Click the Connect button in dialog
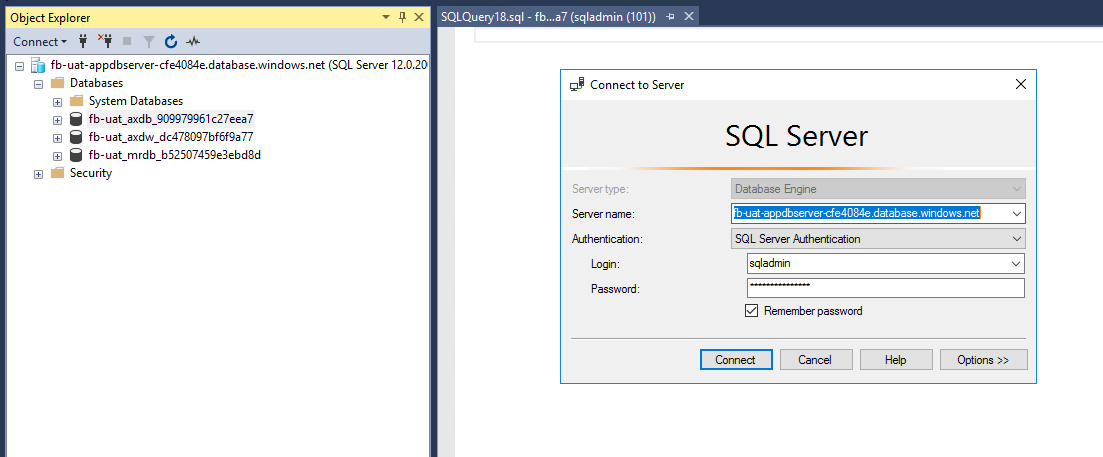The width and height of the screenshot is (1103, 457). tap(735, 359)
